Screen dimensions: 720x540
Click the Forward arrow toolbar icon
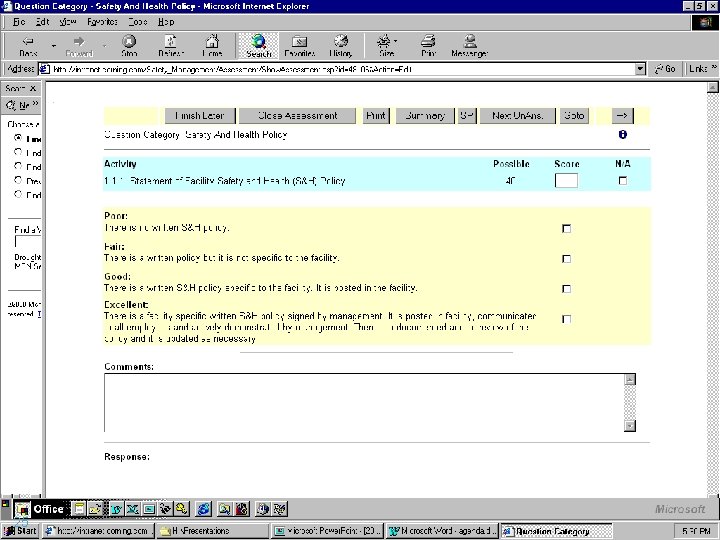tap(79, 42)
